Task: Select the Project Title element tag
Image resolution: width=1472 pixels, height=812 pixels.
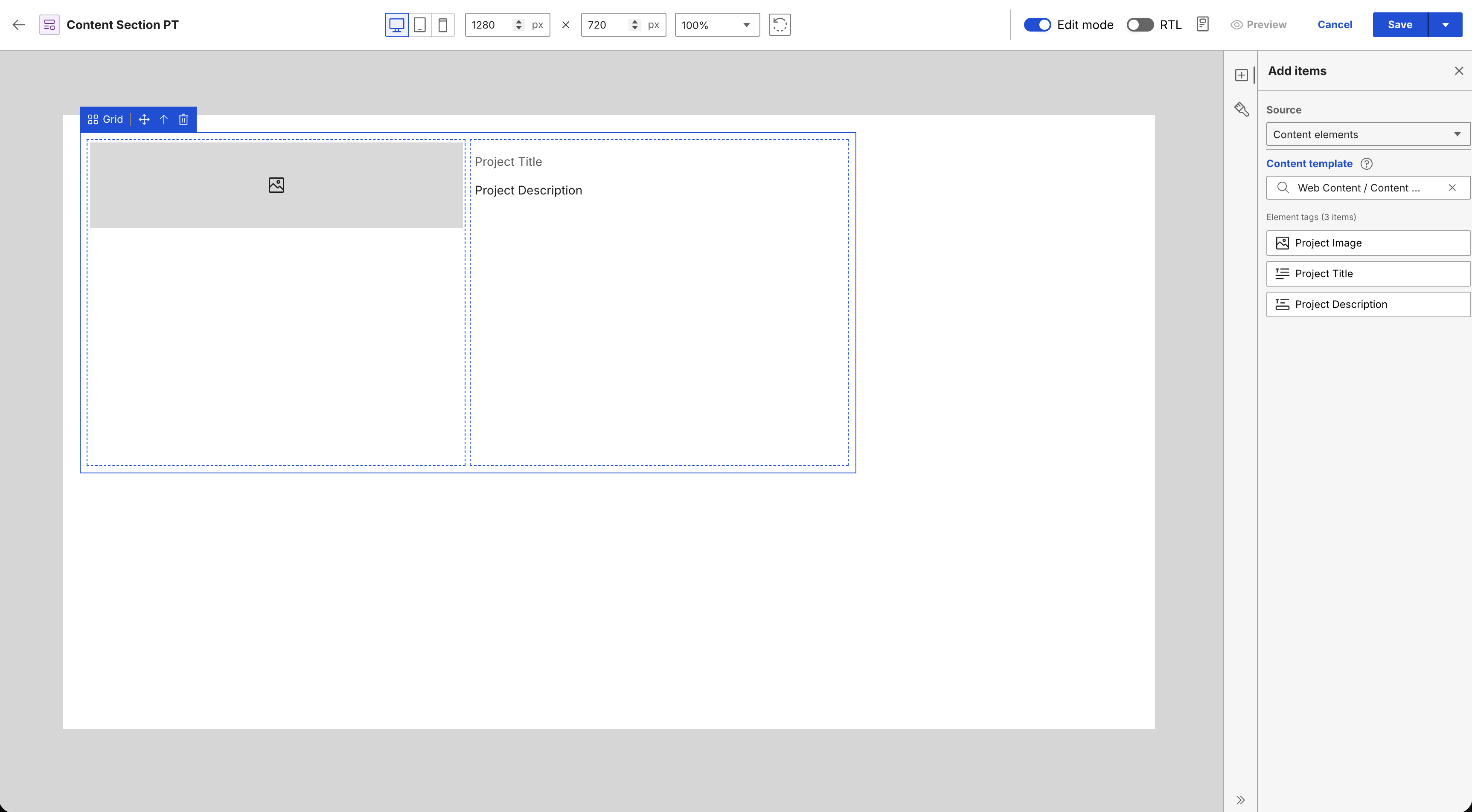Action: [x=1368, y=273]
